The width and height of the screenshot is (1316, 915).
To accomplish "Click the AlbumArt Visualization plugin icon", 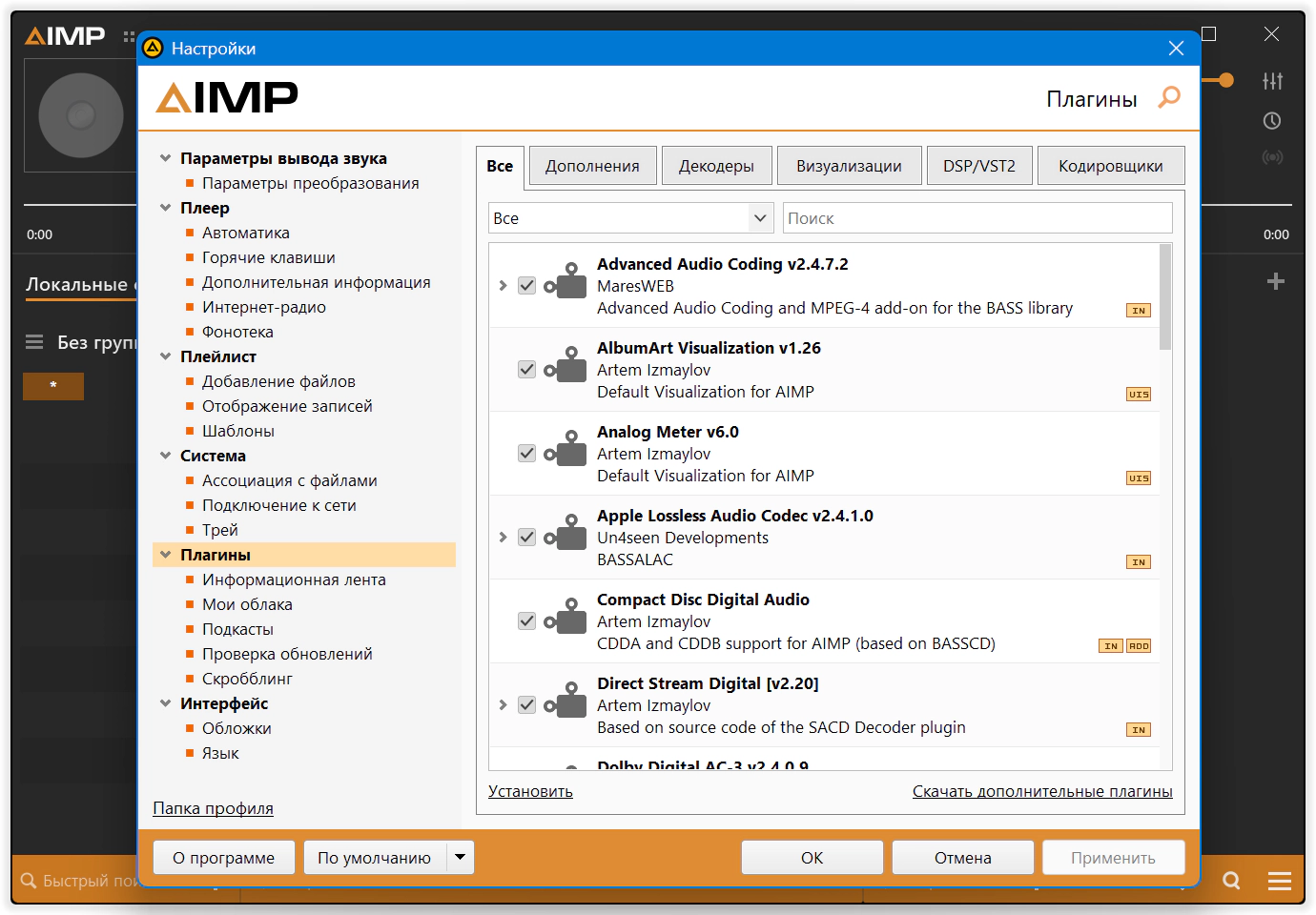I will tap(565, 365).
